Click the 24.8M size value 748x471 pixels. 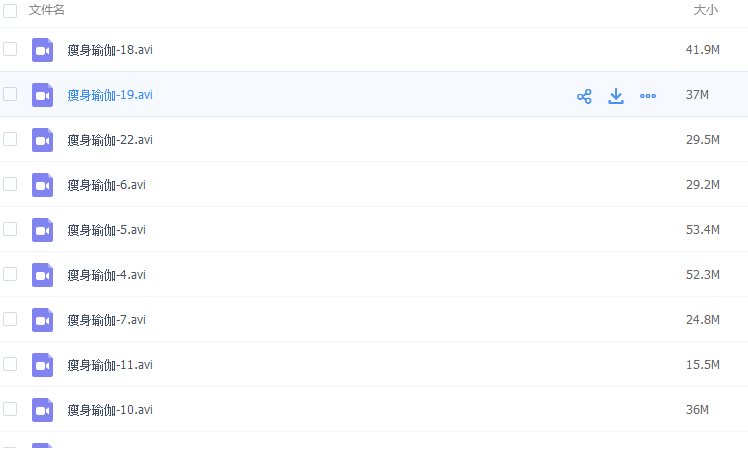703,320
